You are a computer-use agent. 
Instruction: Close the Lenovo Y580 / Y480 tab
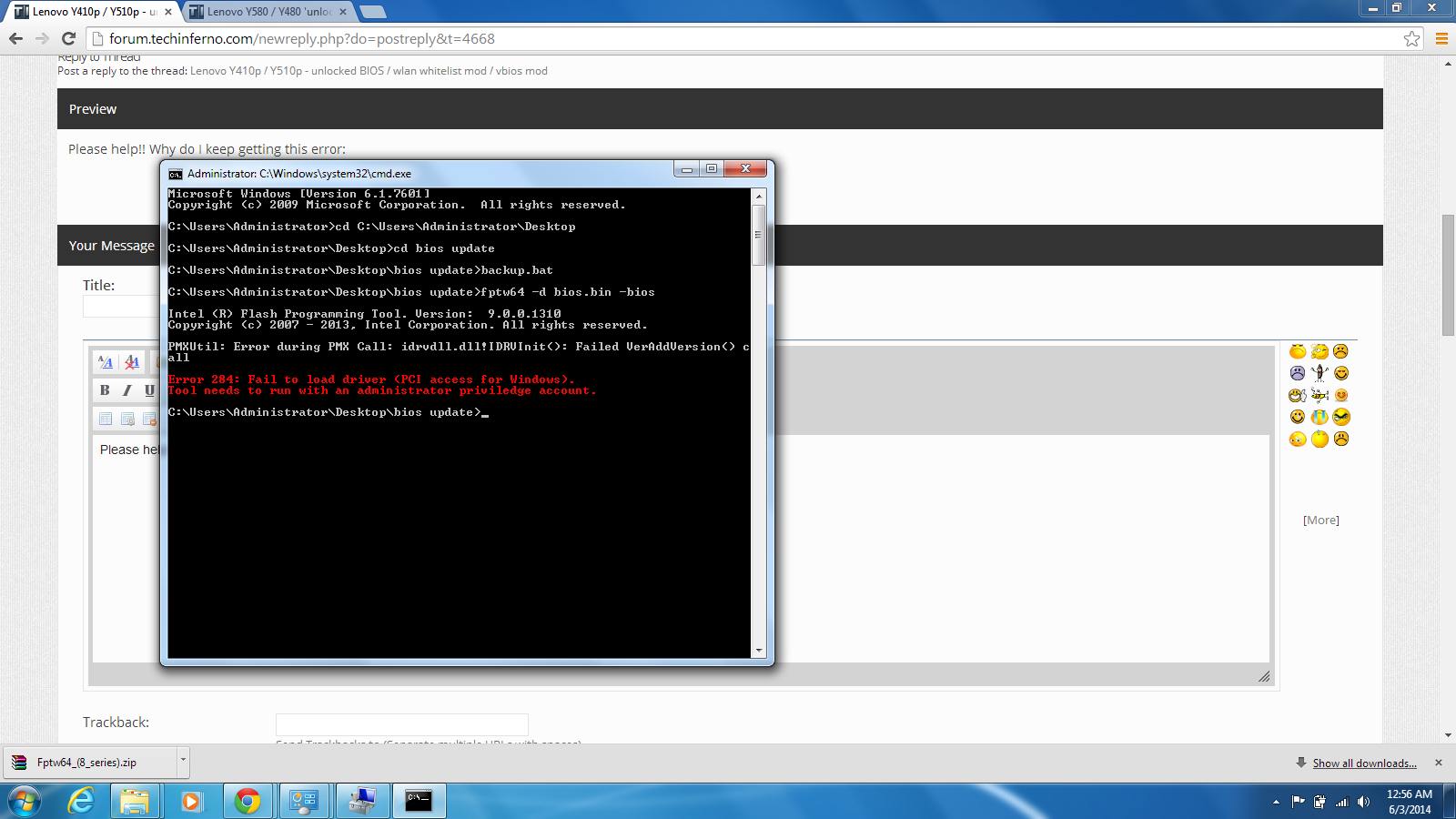tap(343, 12)
